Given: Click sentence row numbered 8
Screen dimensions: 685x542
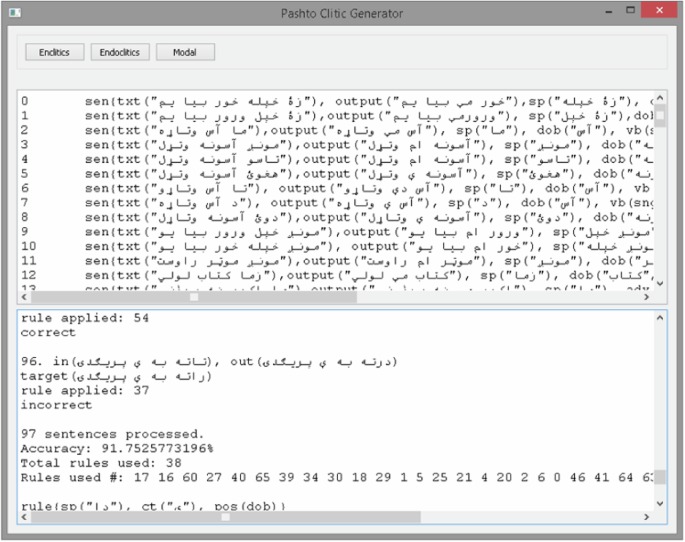Looking at the screenshot, I should click(x=336, y=217).
